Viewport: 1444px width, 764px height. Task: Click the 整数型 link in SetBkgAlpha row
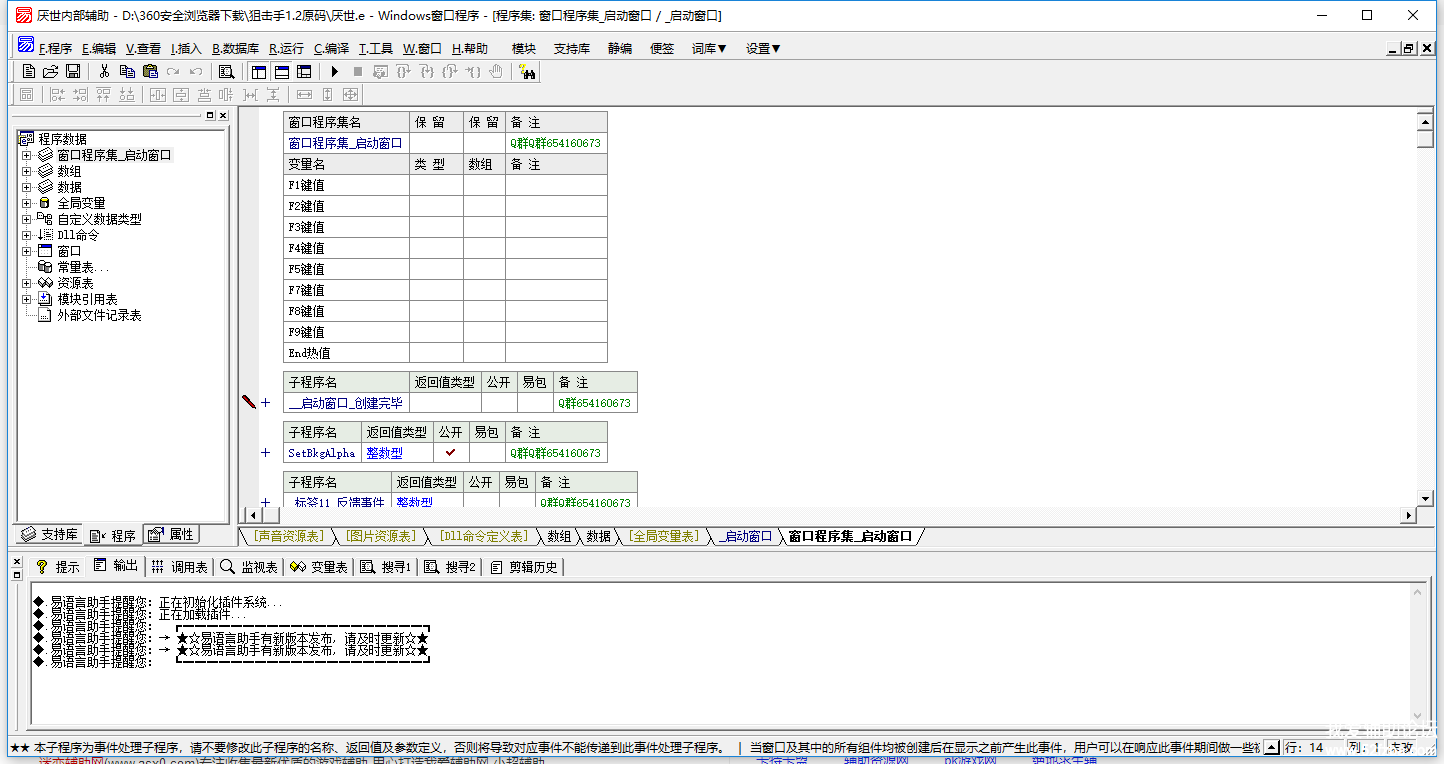pyautogui.click(x=385, y=453)
